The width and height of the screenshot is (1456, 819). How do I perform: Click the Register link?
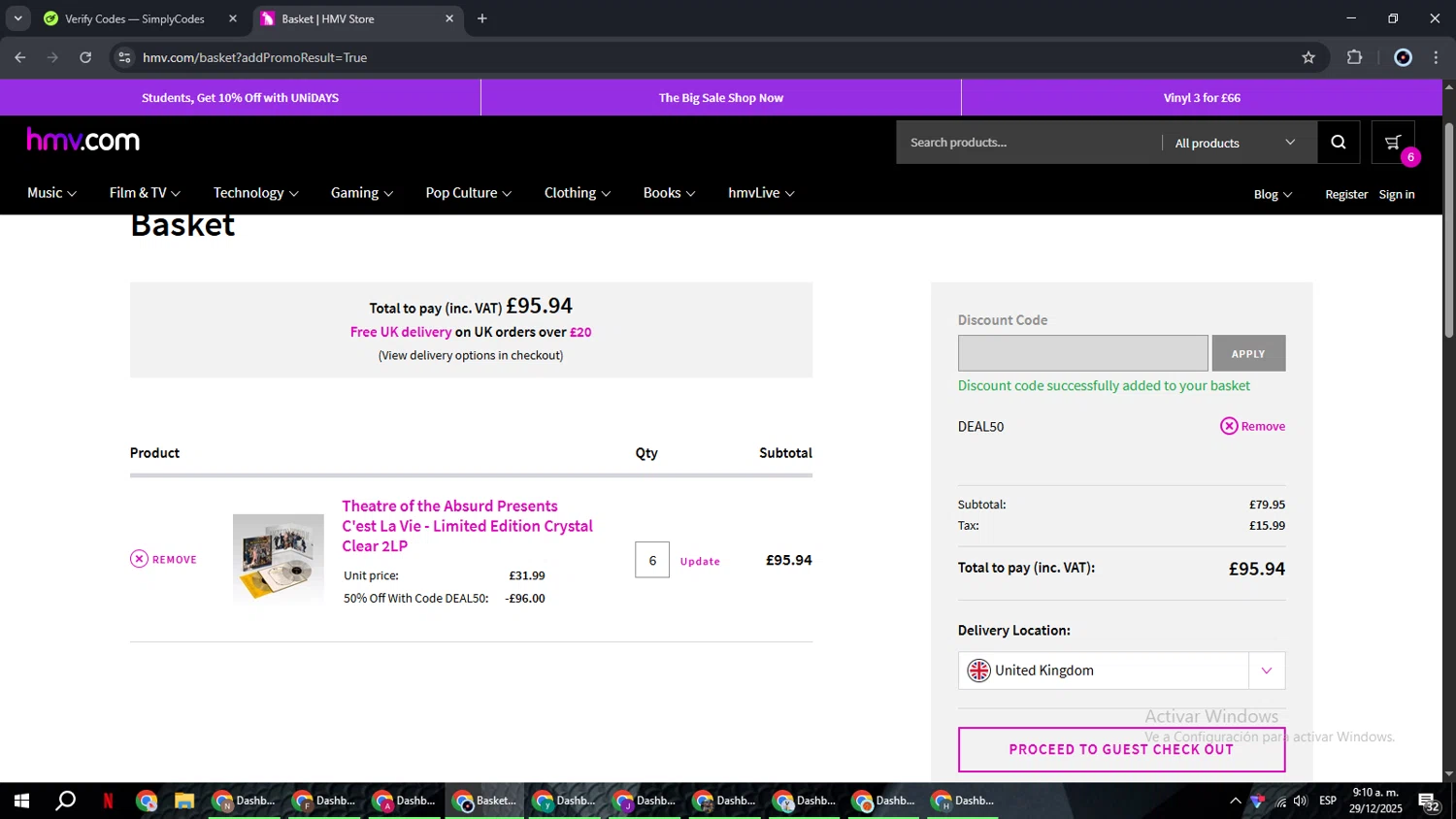[x=1346, y=194]
